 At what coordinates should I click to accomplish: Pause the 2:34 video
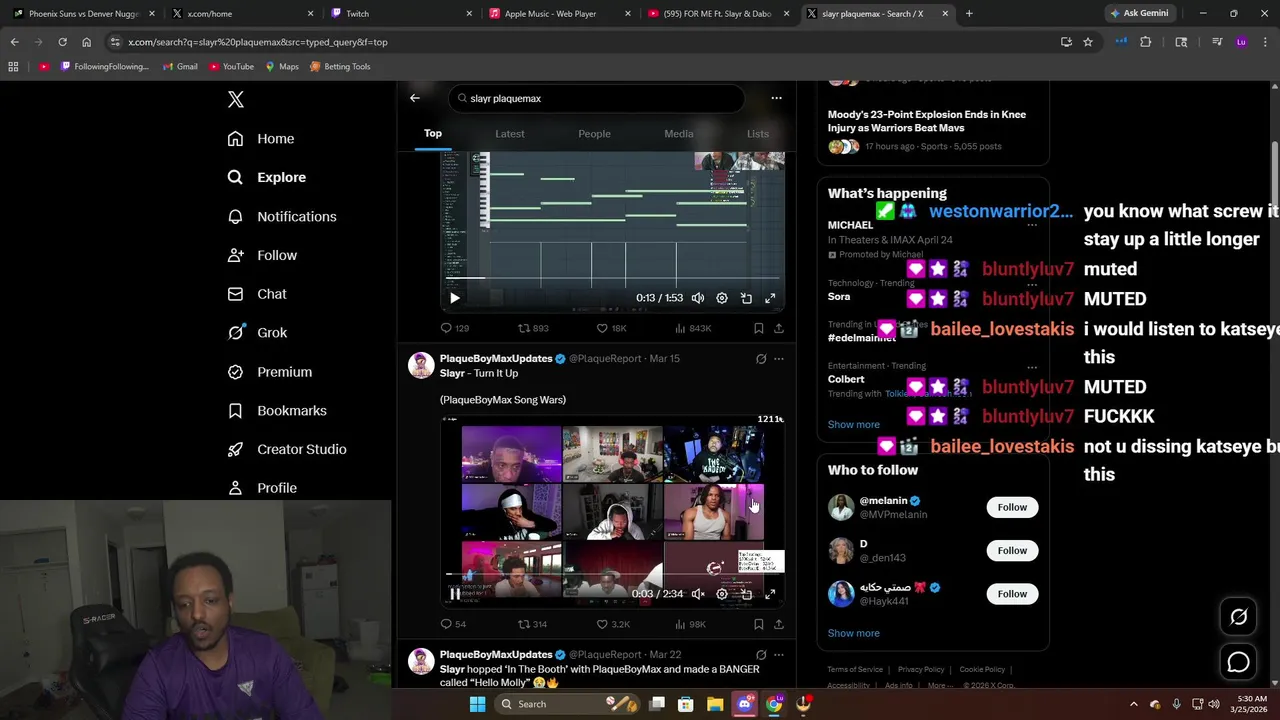pyautogui.click(x=454, y=594)
